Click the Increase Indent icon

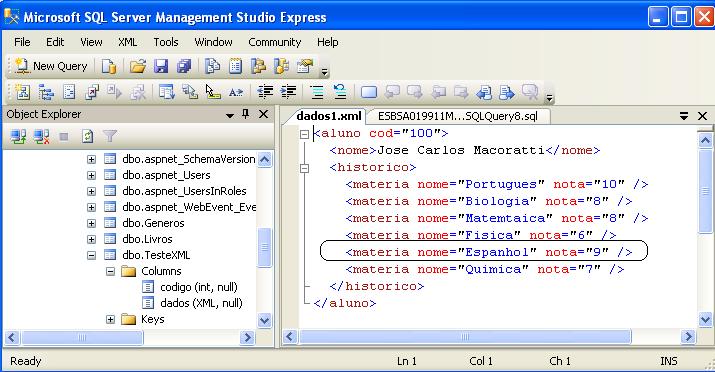coord(288,92)
